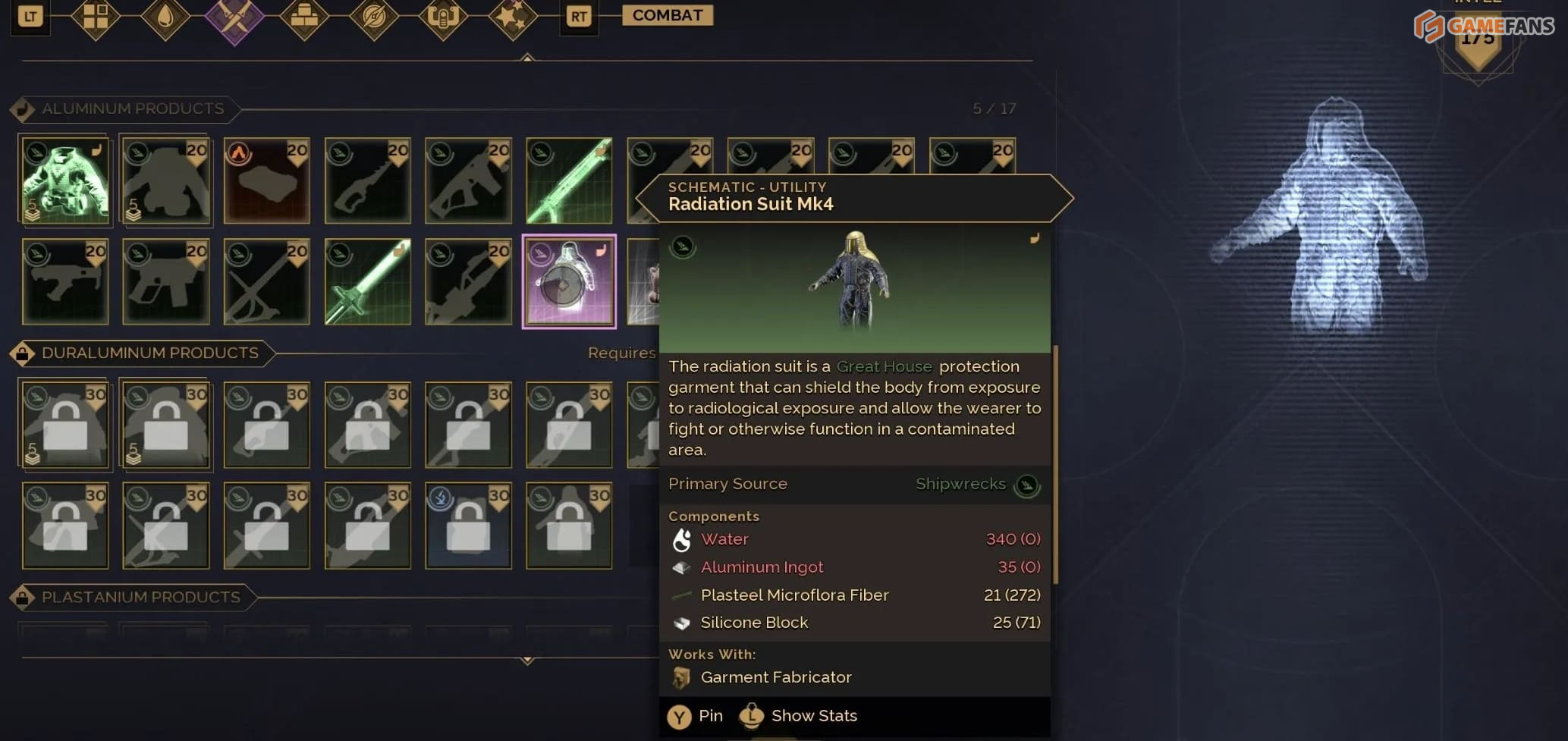Select the green armor schematic in Aluminum Products

coord(65,181)
